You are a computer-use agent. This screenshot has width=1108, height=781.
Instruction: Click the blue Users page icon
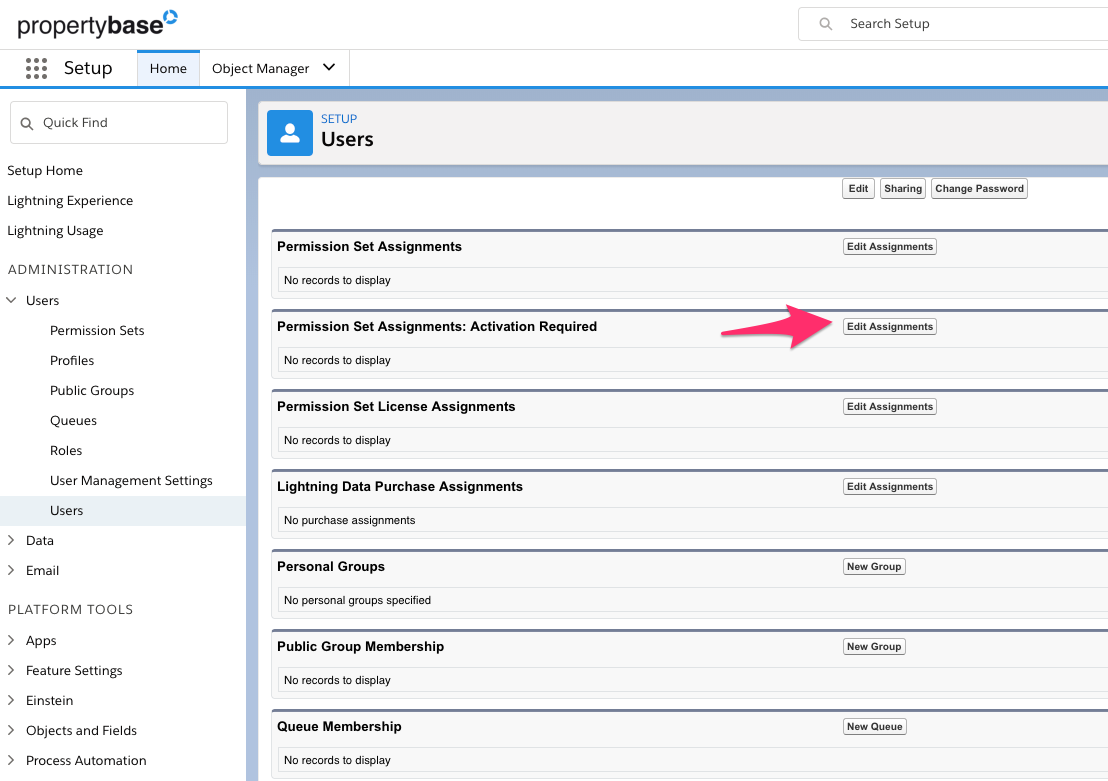pyautogui.click(x=290, y=133)
